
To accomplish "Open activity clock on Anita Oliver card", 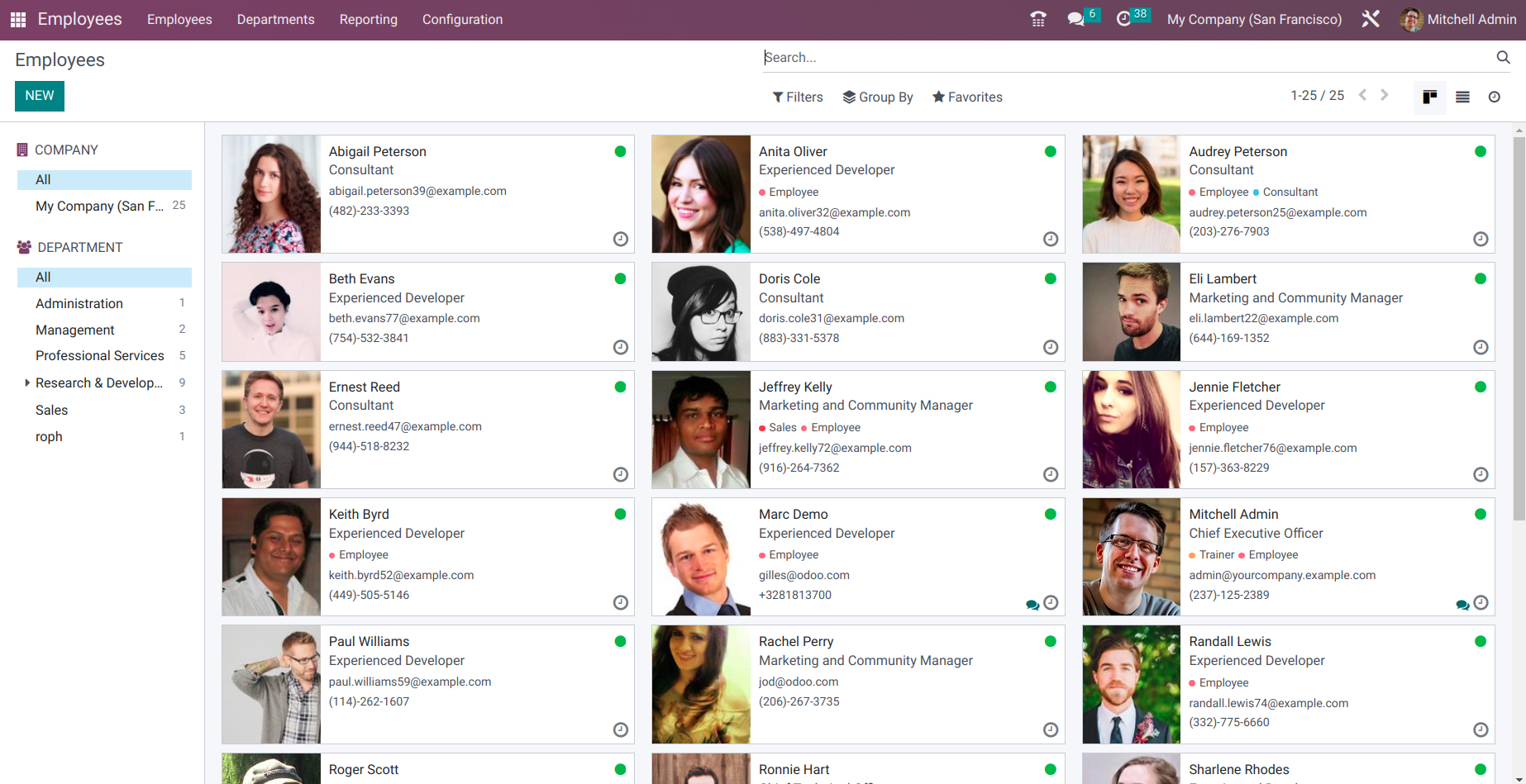I will pos(1051,239).
